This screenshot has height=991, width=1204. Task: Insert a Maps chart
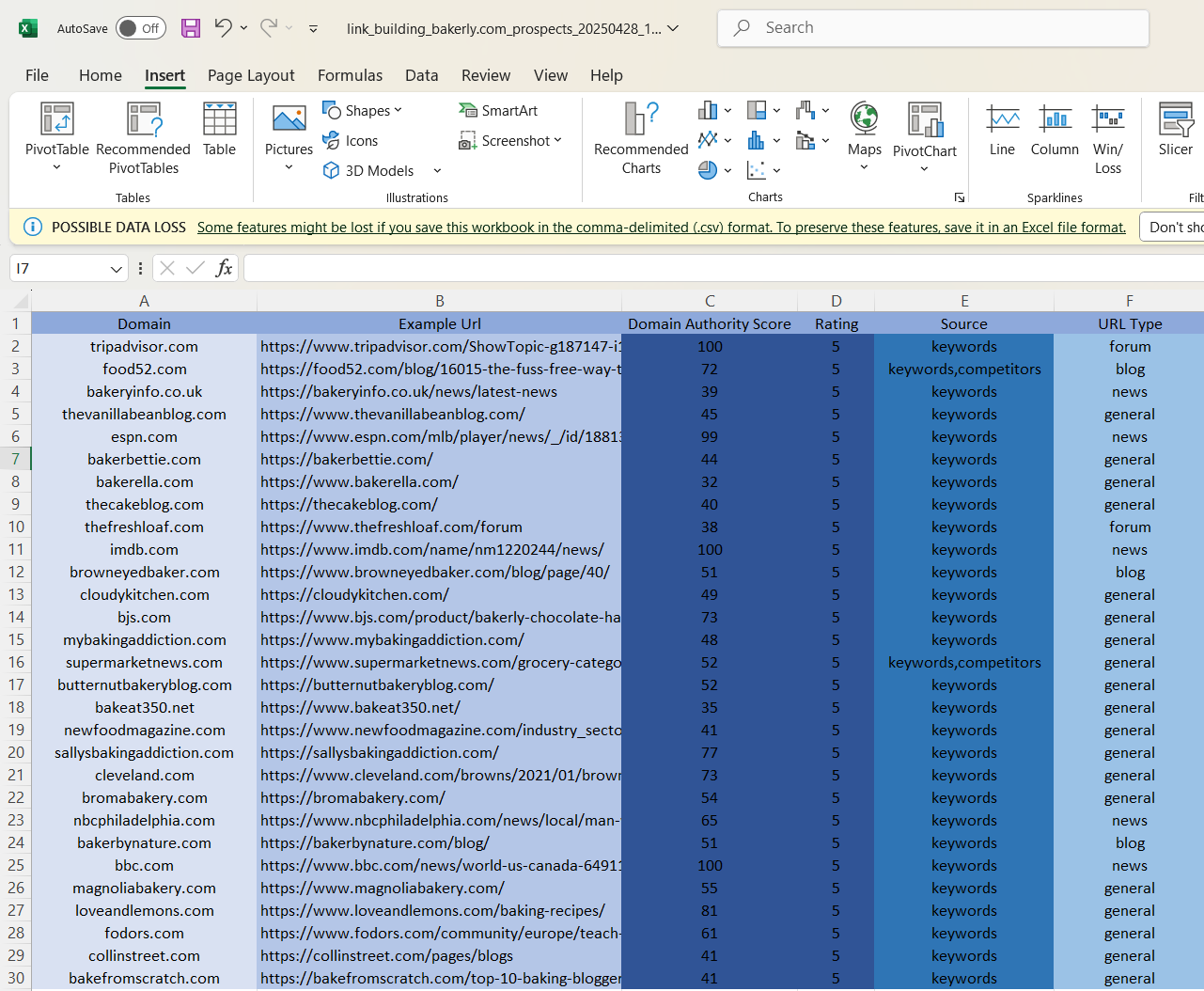[x=865, y=137]
